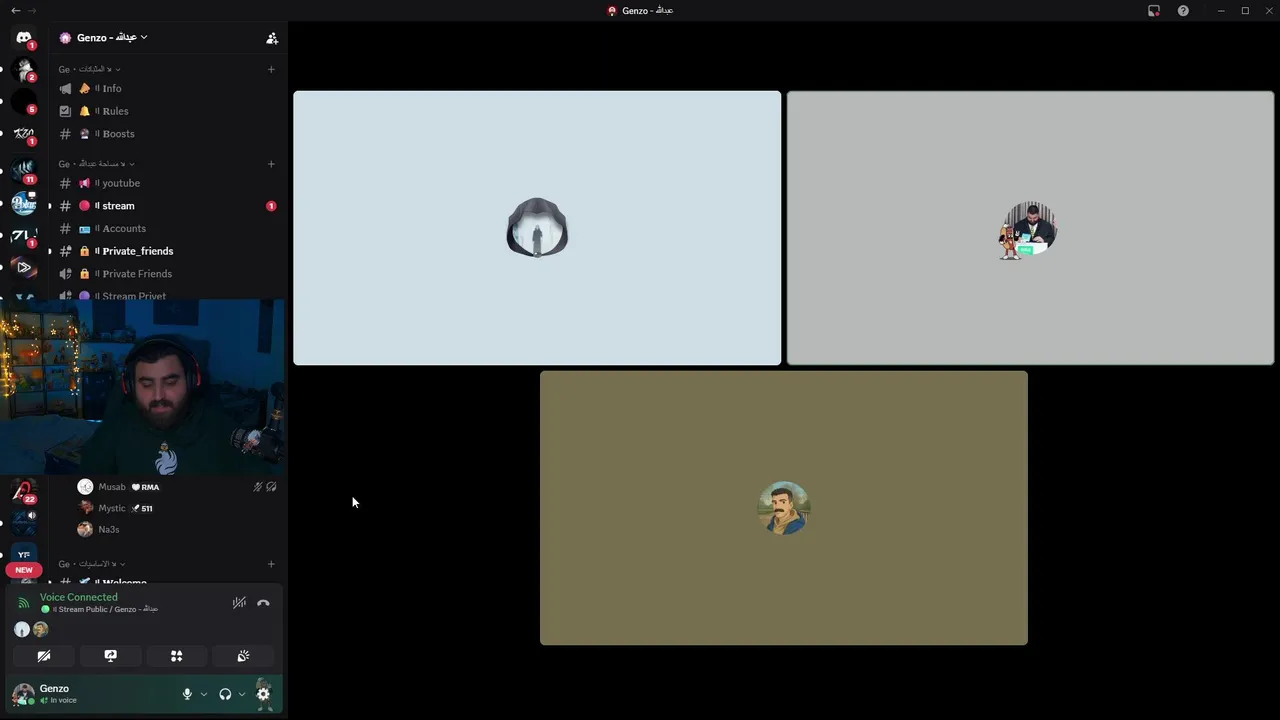Open the server icon with 22 notifications
Viewport: 1280px width, 720px height.
pyautogui.click(x=24, y=490)
